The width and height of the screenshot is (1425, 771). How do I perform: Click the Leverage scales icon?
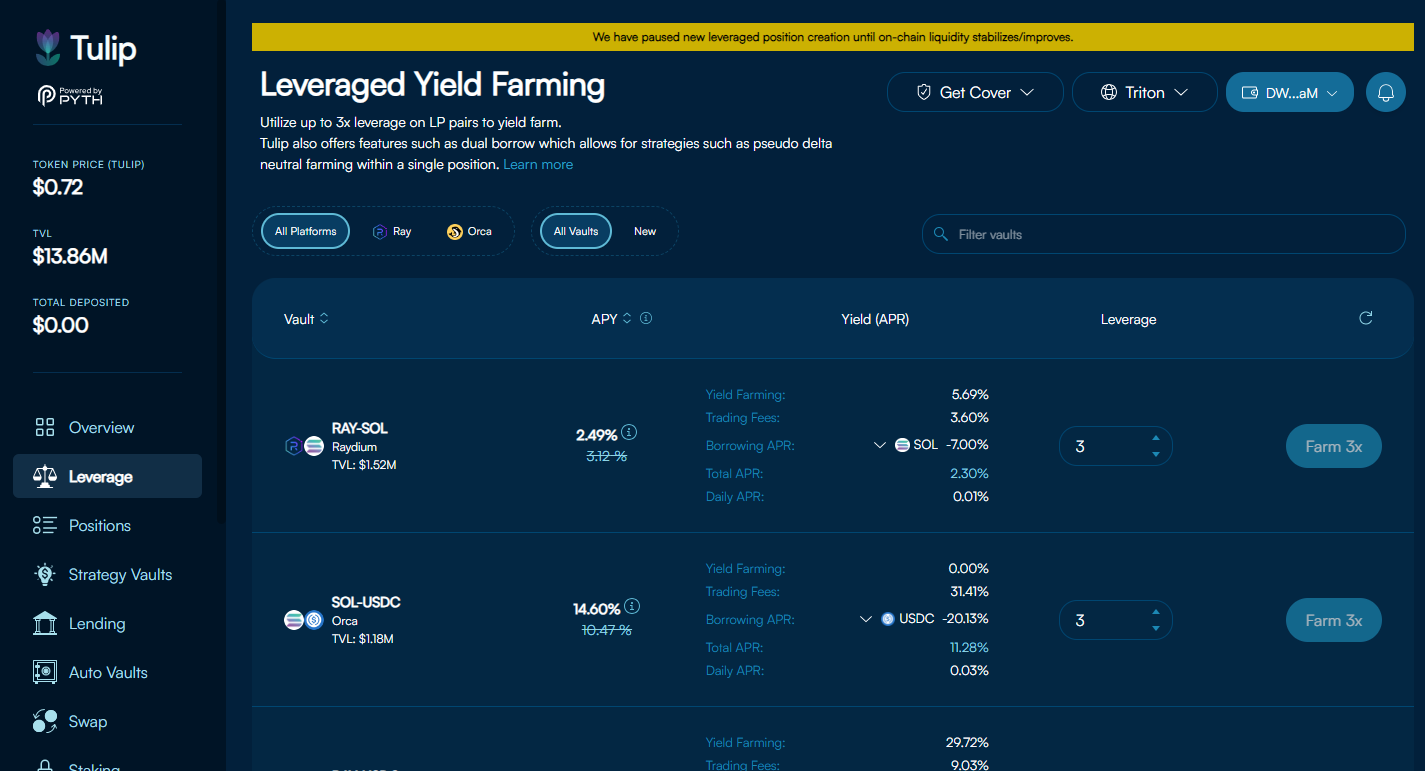45,477
